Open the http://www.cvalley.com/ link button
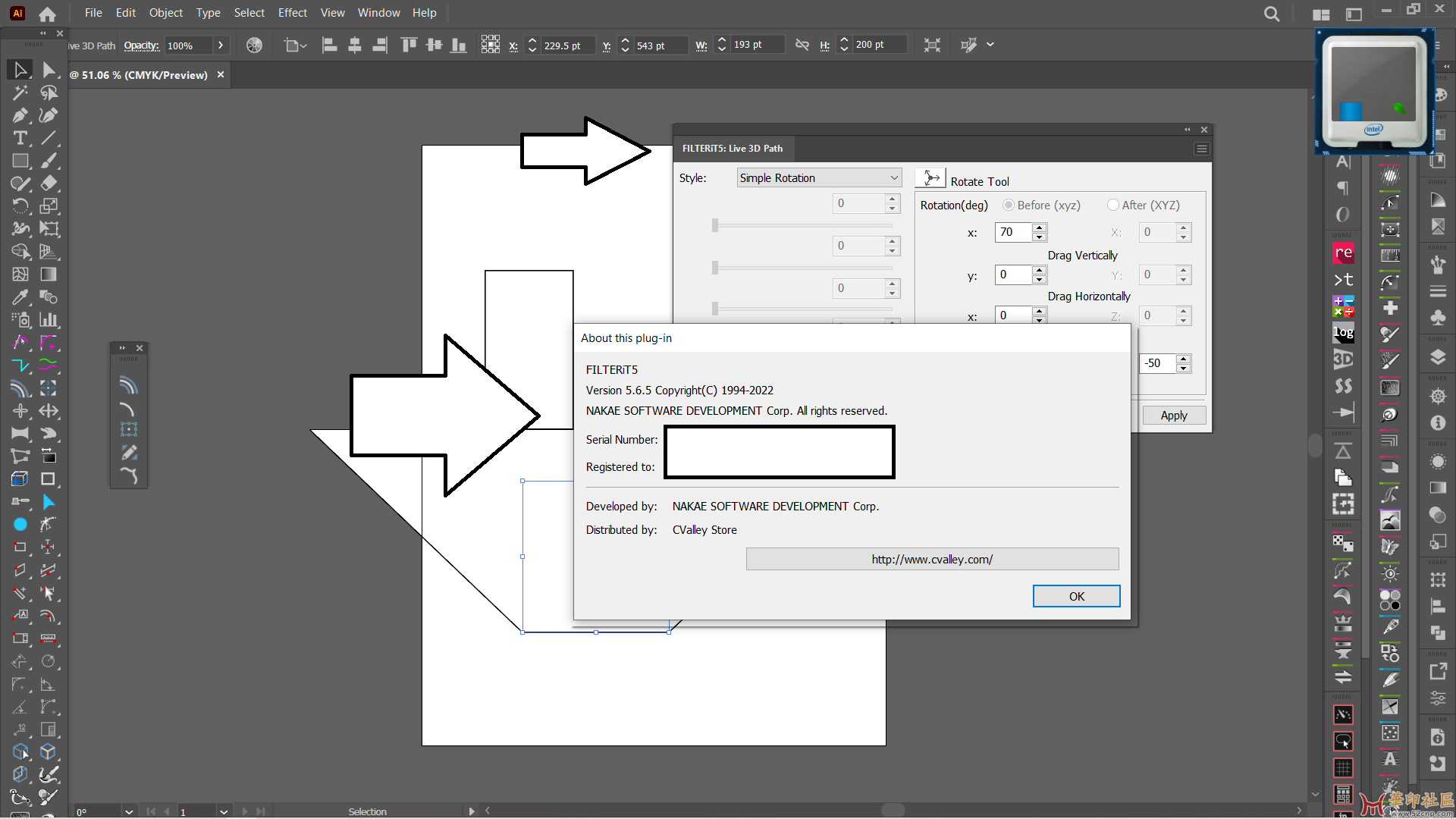Image resolution: width=1456 pixels, height=819 pixels. (932, 559)
